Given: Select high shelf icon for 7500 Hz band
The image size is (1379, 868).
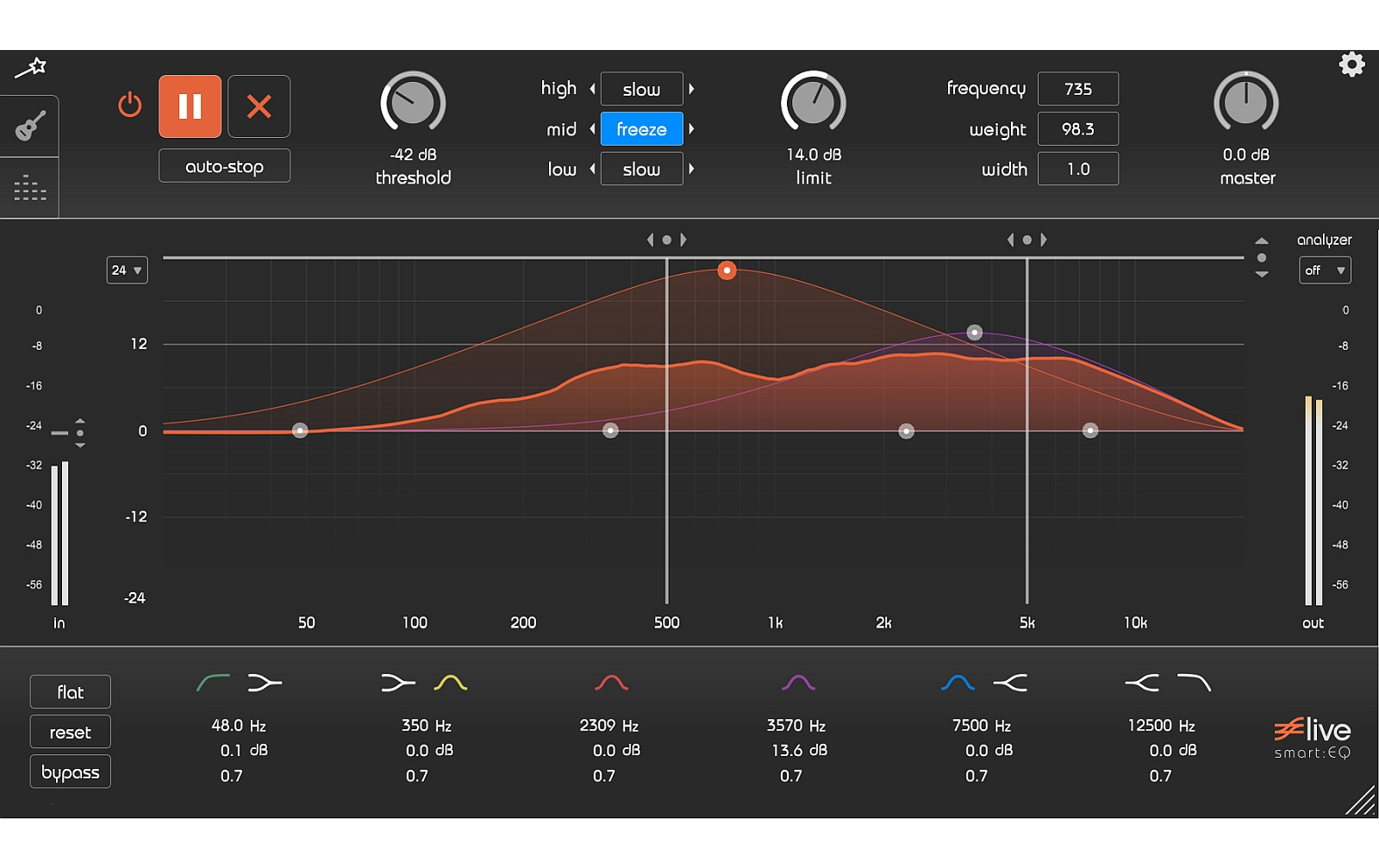Looking at the screenshot, I should pyautogui.click(x=1010, y=683).
